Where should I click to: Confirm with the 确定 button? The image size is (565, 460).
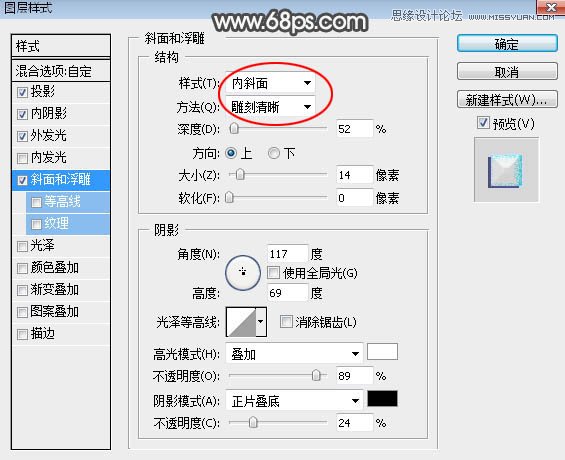tap(507, 44)
